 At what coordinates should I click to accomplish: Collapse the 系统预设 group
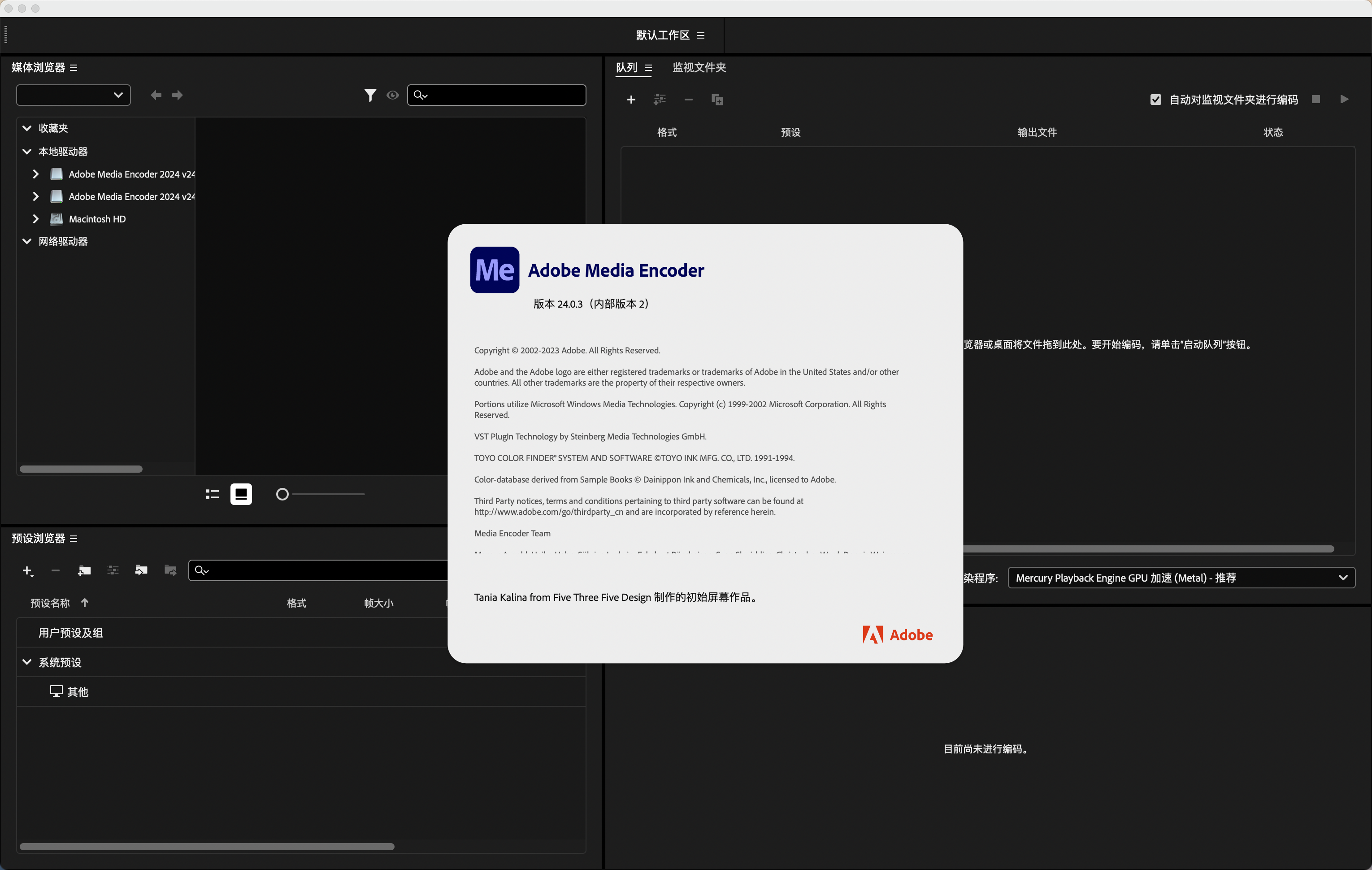27,662
